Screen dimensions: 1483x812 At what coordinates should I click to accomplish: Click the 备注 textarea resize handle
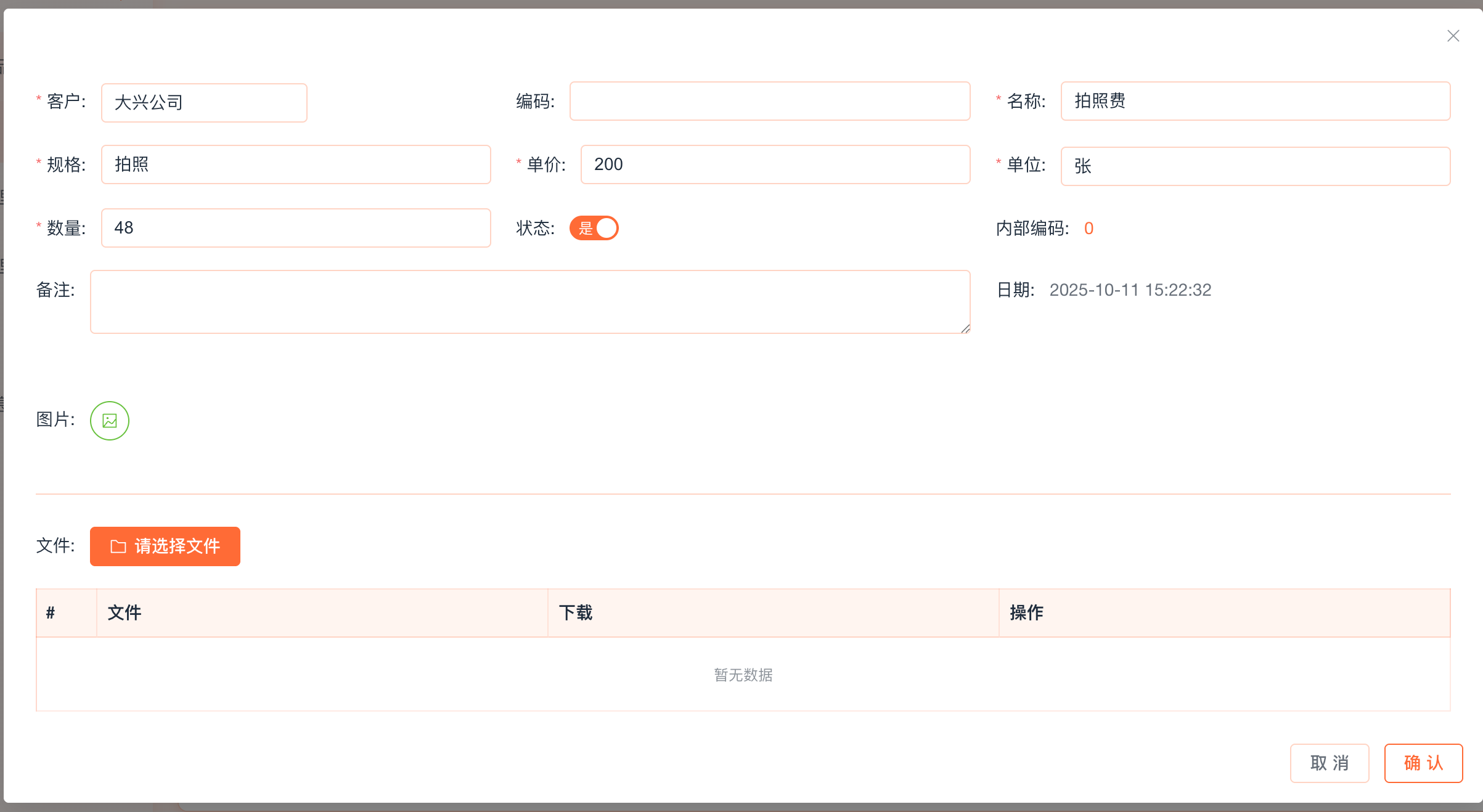965,328
